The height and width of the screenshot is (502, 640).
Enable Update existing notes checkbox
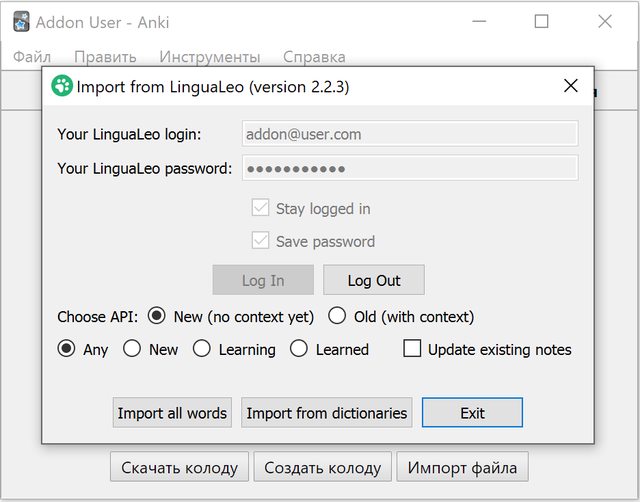pyautogui.click(x=412, y=349)
